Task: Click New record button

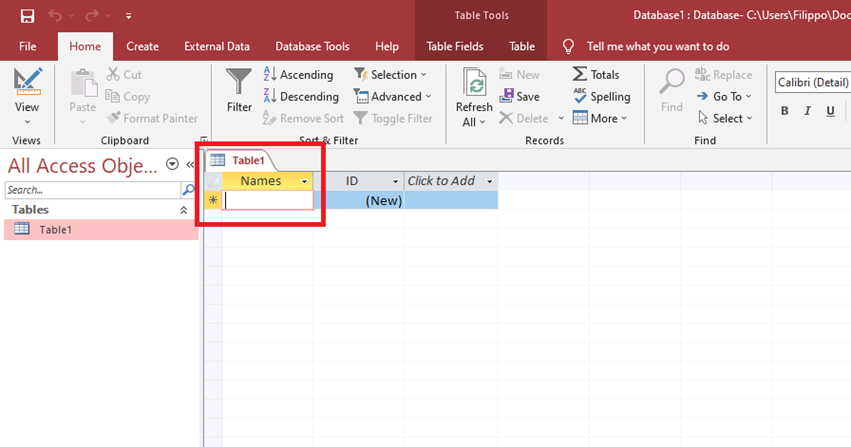Action: (519, 74)
